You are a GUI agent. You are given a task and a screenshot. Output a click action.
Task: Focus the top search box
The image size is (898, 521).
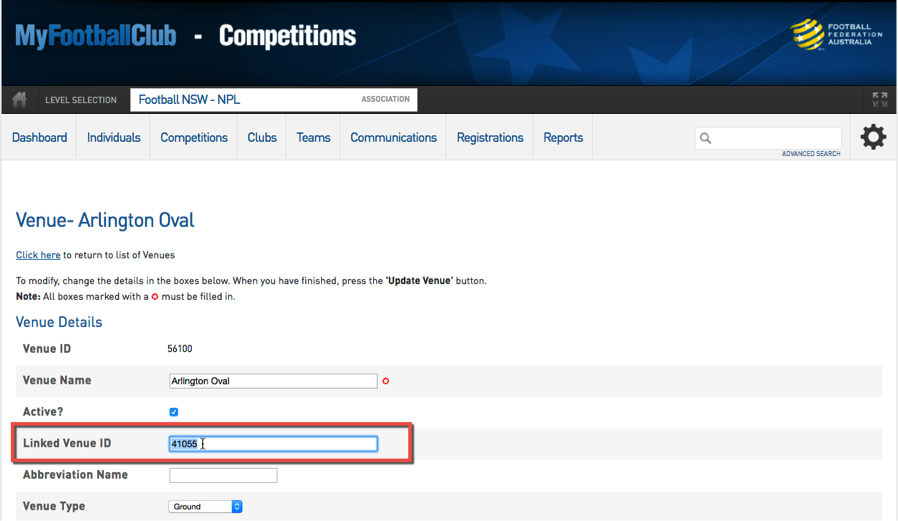(769, 138)
